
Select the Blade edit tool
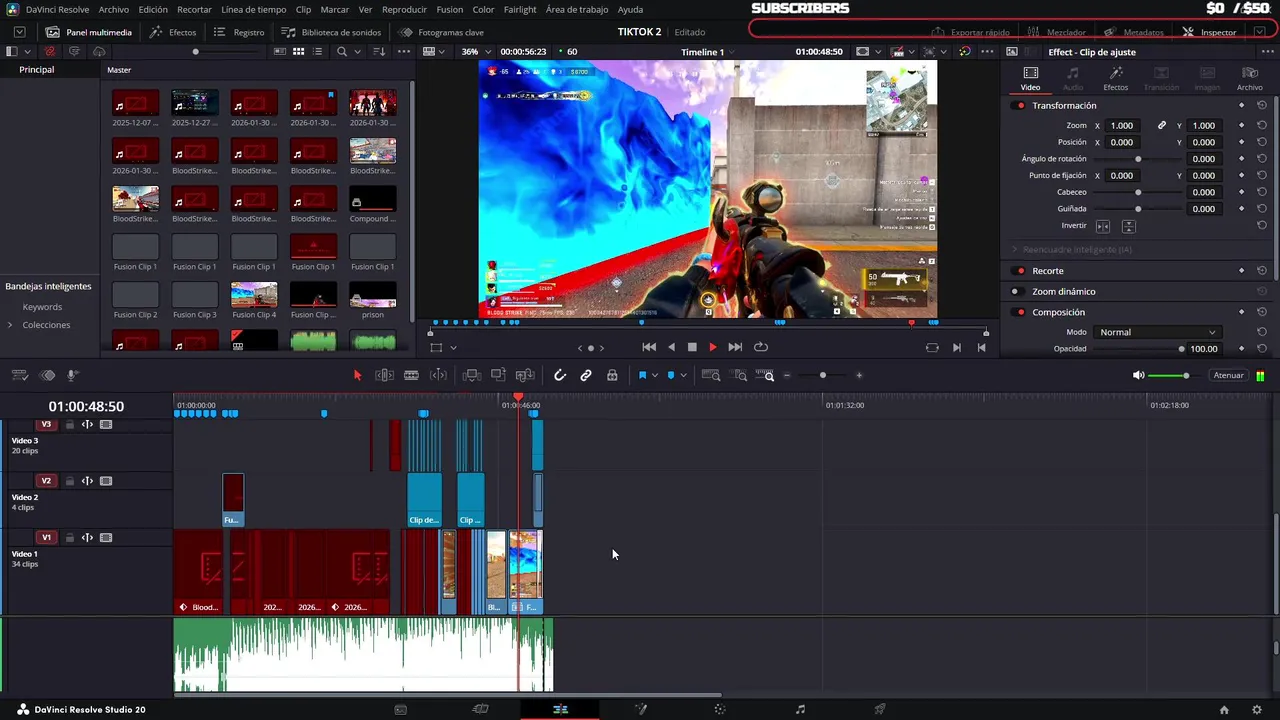[411, 375]
